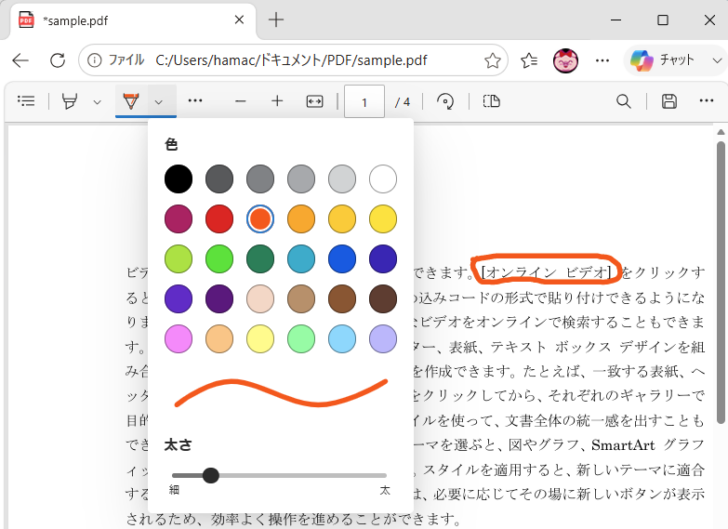Image resolution: width=728 pixels, height=529 pixels.
Task: Open more PDF tools ellipsis near pen
Action: pyautogui.click(x=195, y=101)
